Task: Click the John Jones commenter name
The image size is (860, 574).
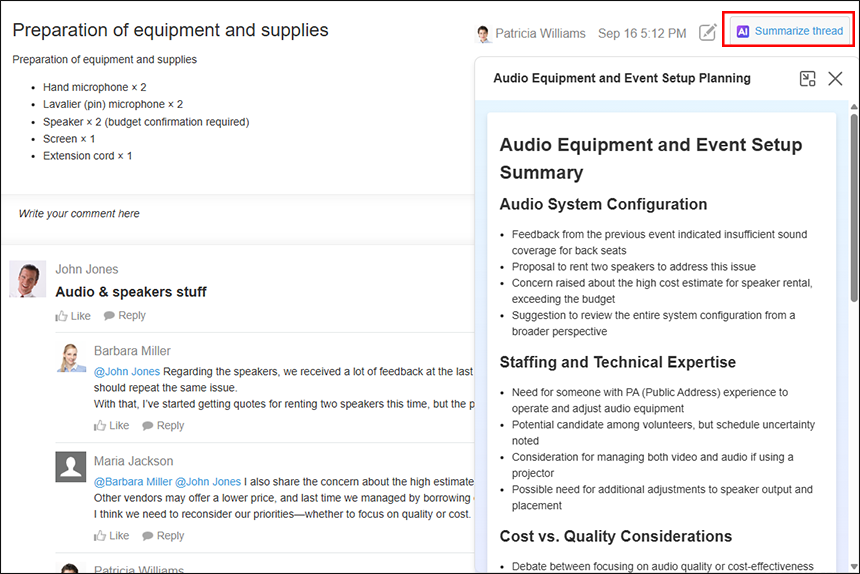Action: [86, 269]
